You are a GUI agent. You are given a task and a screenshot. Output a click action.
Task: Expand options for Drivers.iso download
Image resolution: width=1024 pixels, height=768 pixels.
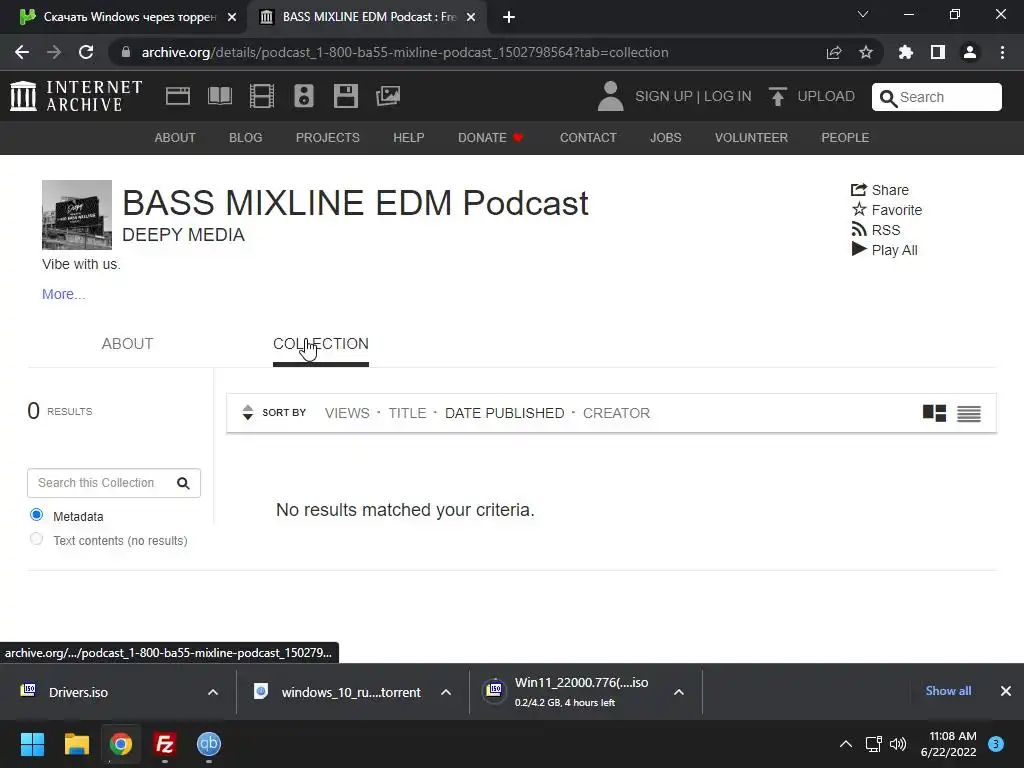point(213,692)
